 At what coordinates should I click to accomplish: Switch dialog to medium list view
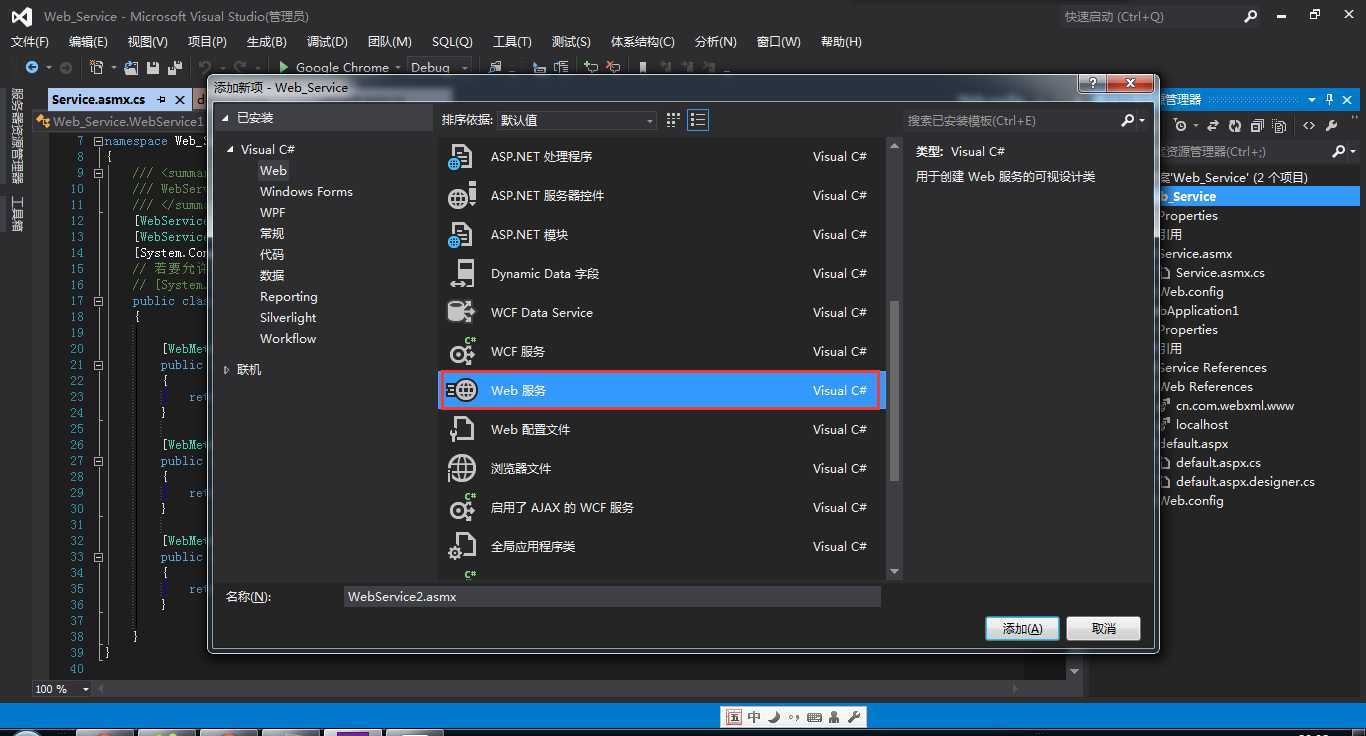tap(698, 120)
